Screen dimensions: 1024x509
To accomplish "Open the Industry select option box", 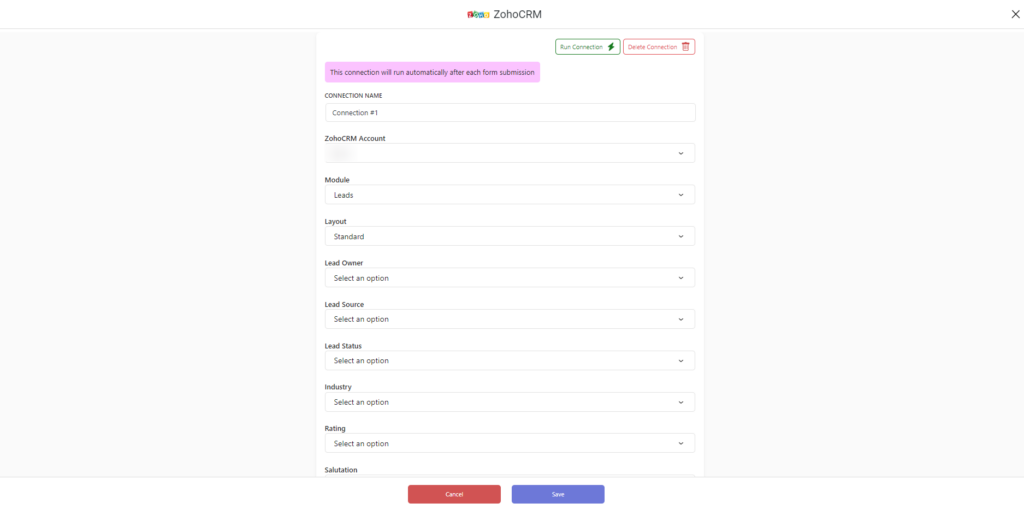I will pos(510,402).
